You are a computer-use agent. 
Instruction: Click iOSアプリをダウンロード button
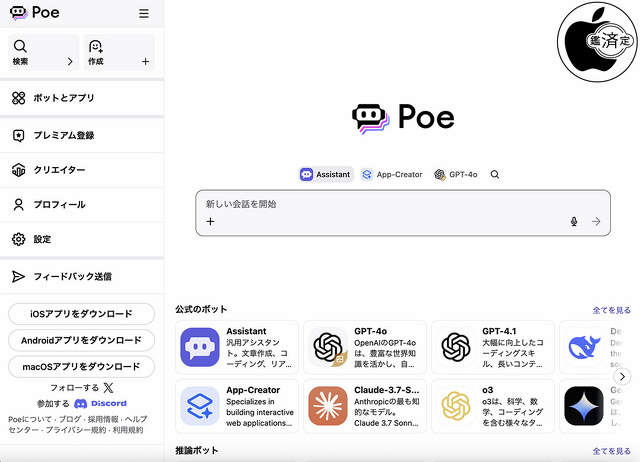(x=81, y=314)
